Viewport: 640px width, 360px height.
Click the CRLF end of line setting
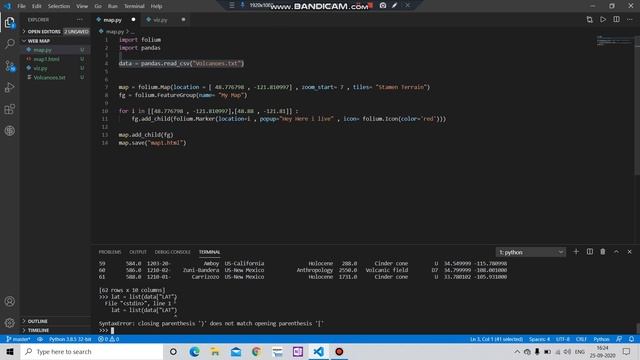581,339
